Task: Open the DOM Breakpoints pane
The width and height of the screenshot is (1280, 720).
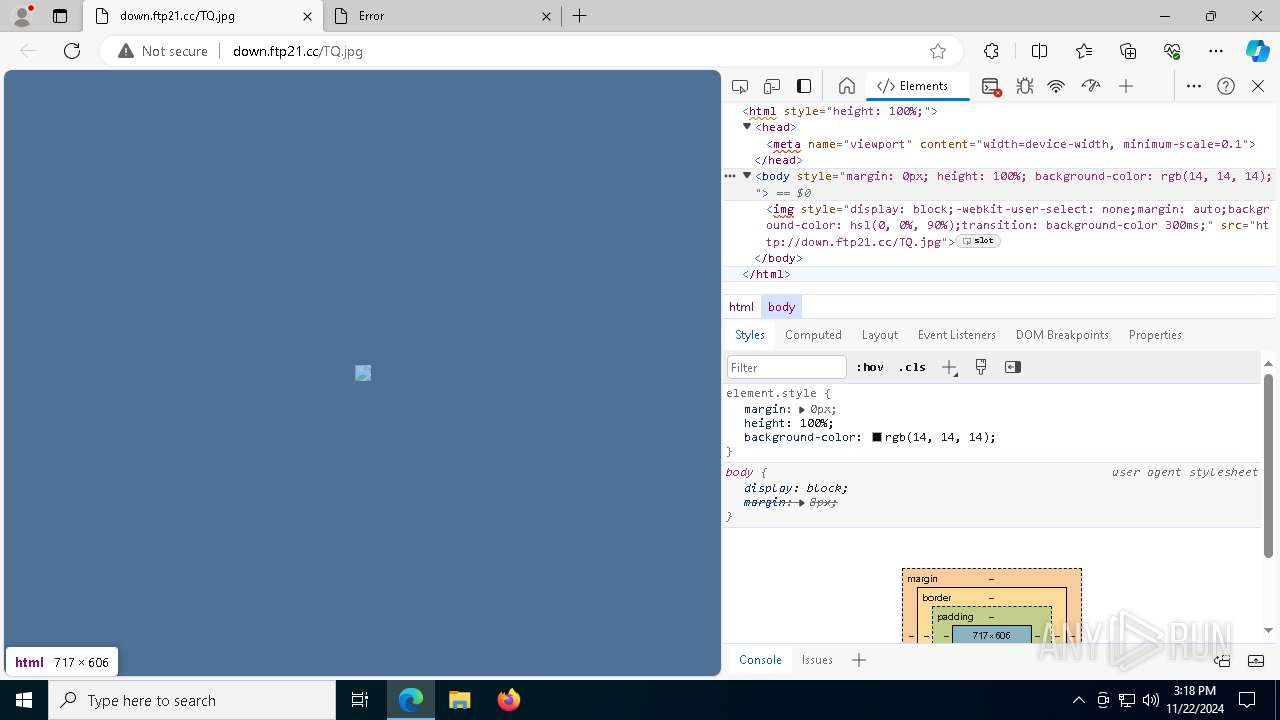Action: [1062, 335]
